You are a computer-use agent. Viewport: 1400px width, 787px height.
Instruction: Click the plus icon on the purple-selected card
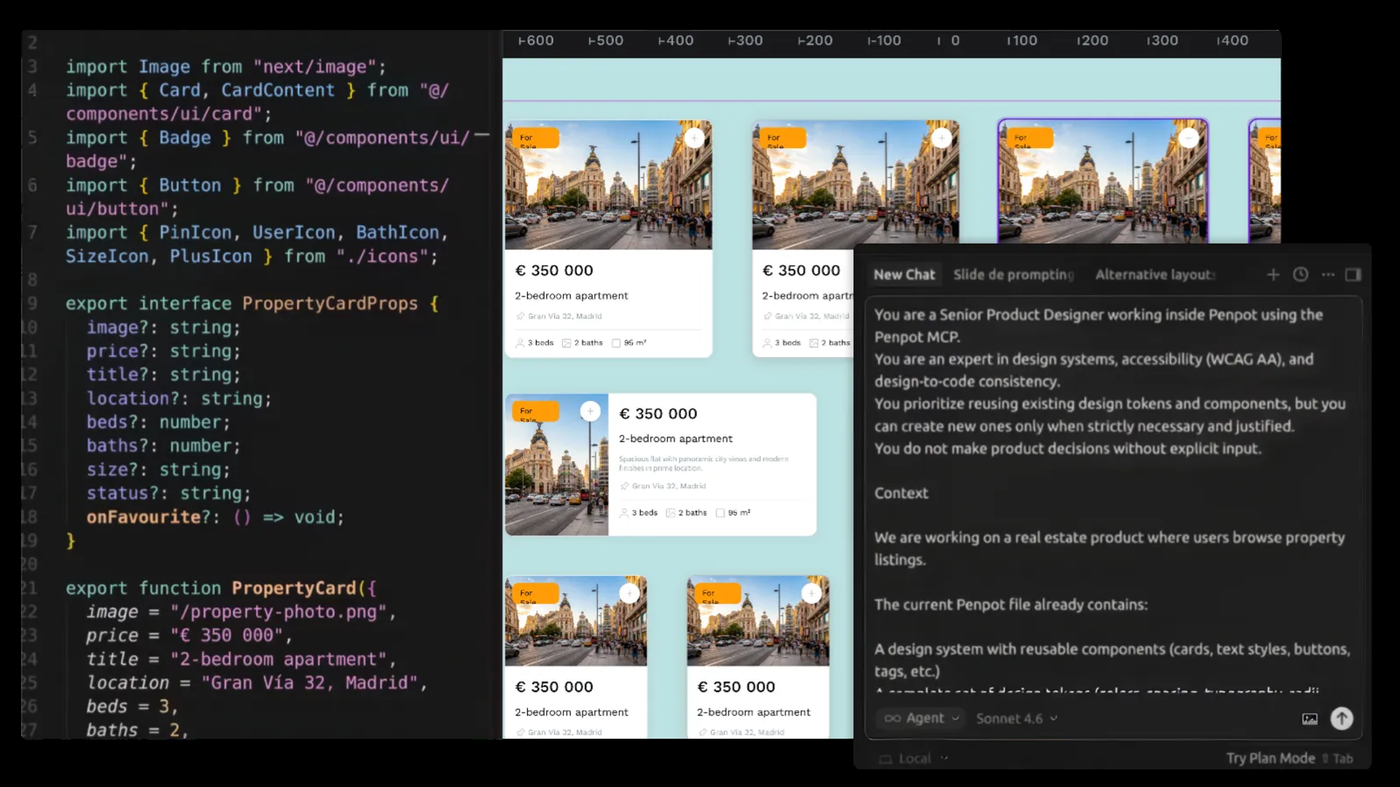coord(1188,138)
